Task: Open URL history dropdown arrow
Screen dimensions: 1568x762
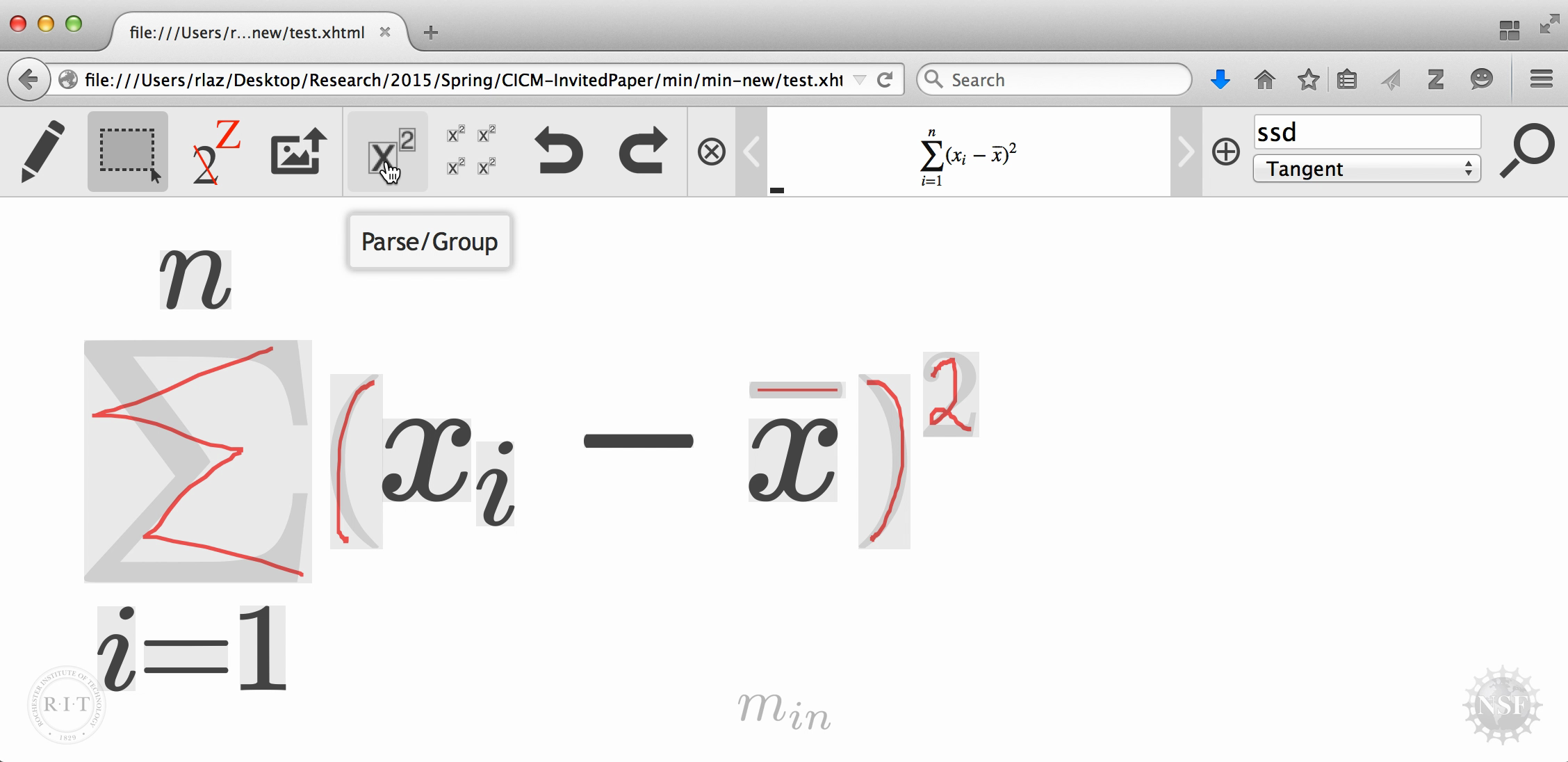Action: pos(859,80)
